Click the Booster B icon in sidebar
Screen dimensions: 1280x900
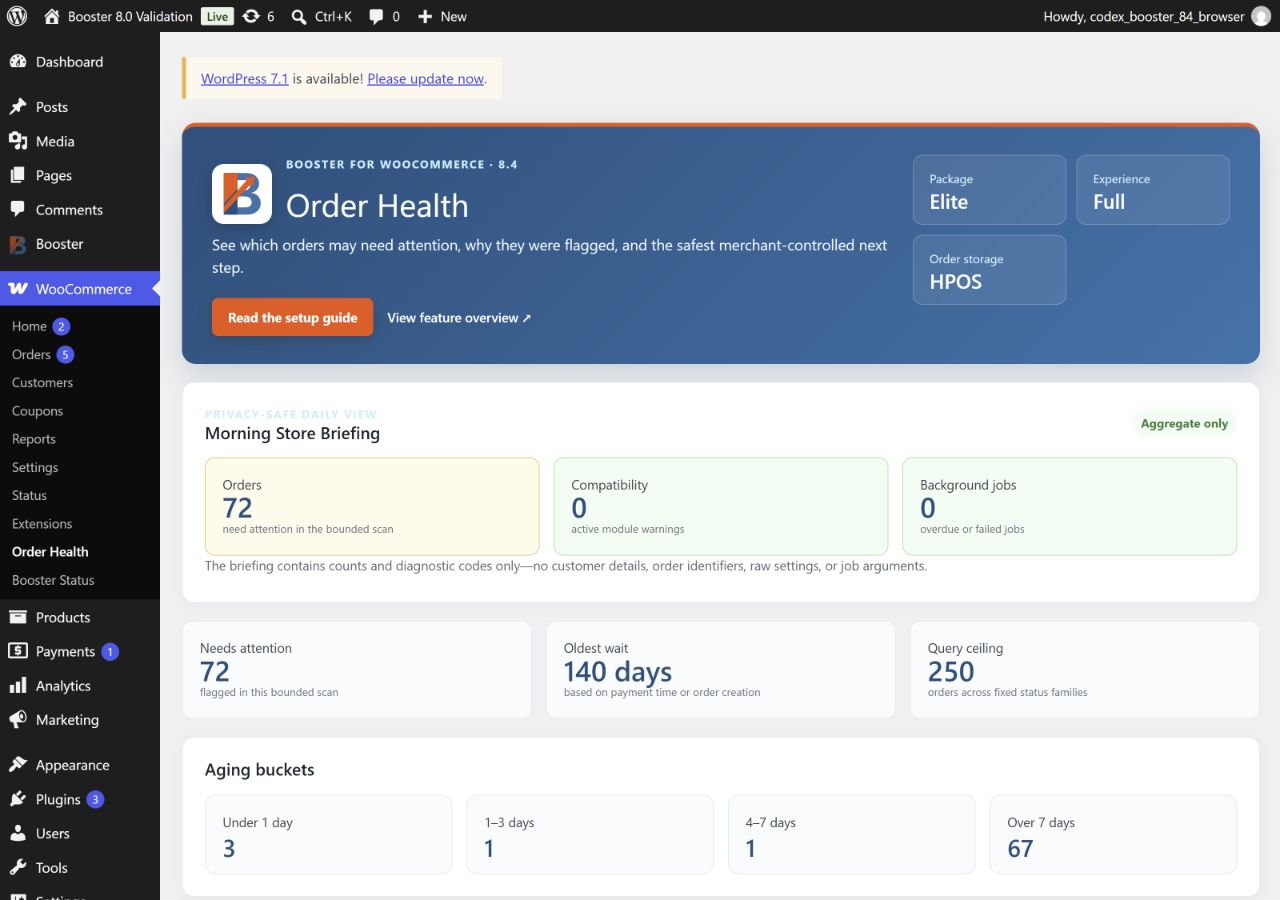tap(18, 244)
